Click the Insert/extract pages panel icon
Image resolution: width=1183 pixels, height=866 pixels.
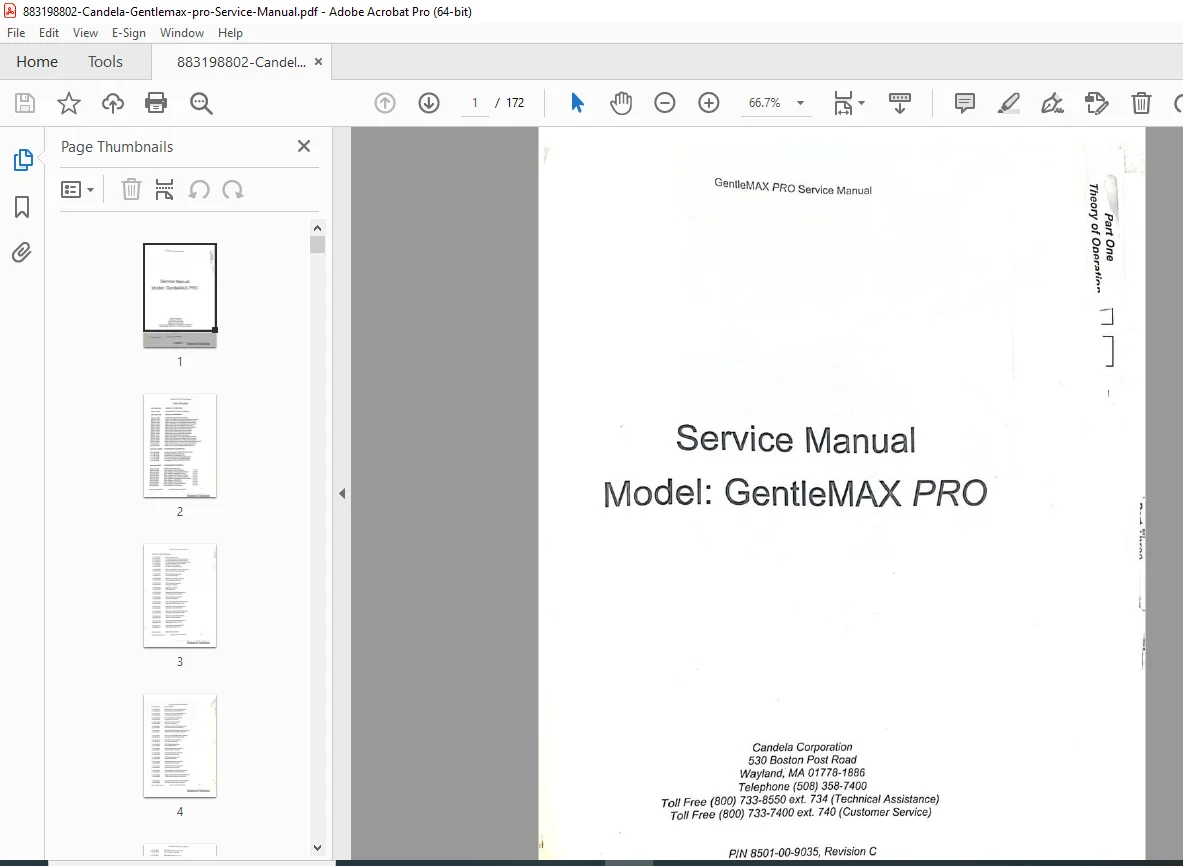[x=164, y=189]
